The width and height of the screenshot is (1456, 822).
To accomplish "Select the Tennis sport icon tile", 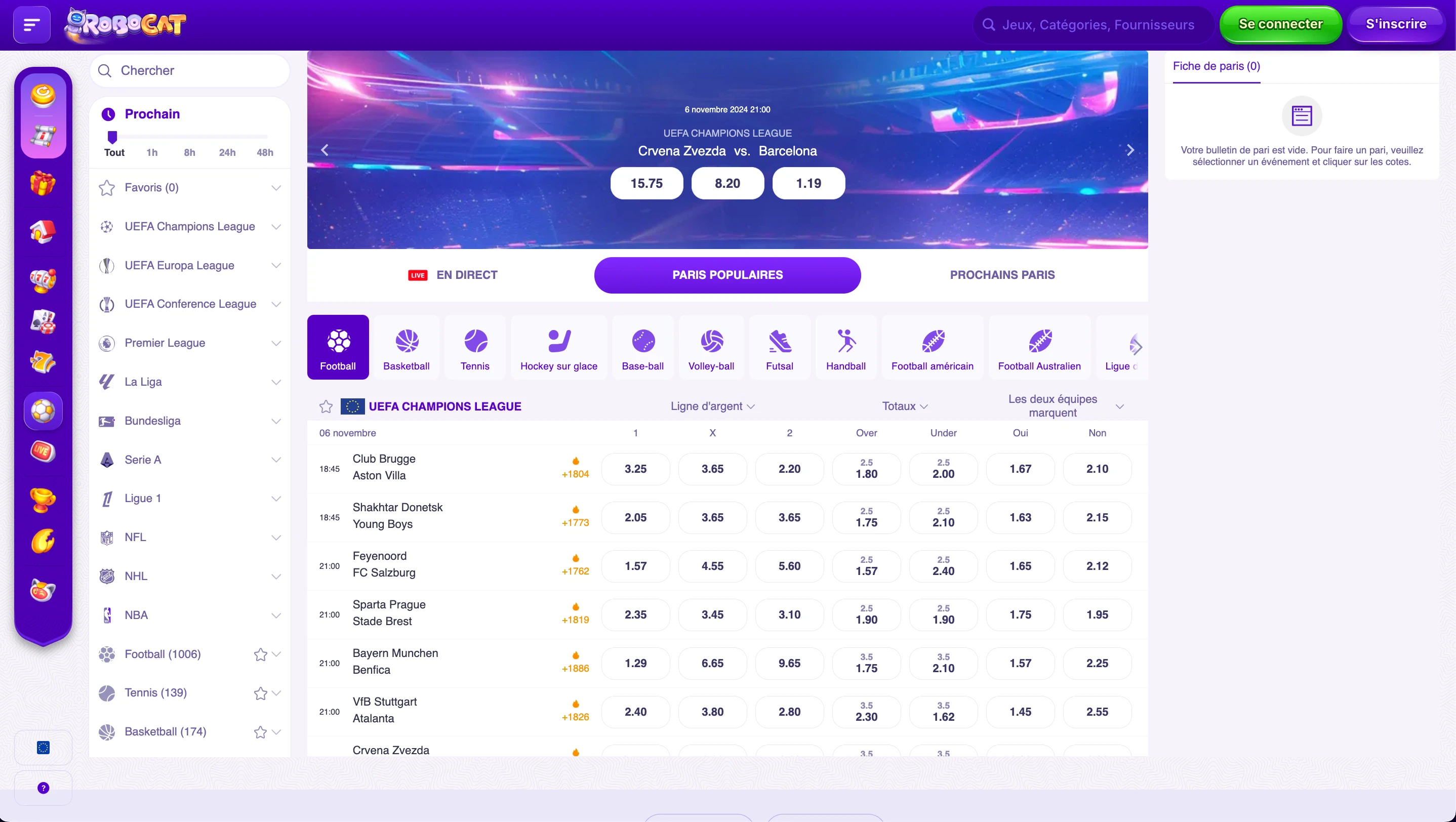I will (475, 347).
